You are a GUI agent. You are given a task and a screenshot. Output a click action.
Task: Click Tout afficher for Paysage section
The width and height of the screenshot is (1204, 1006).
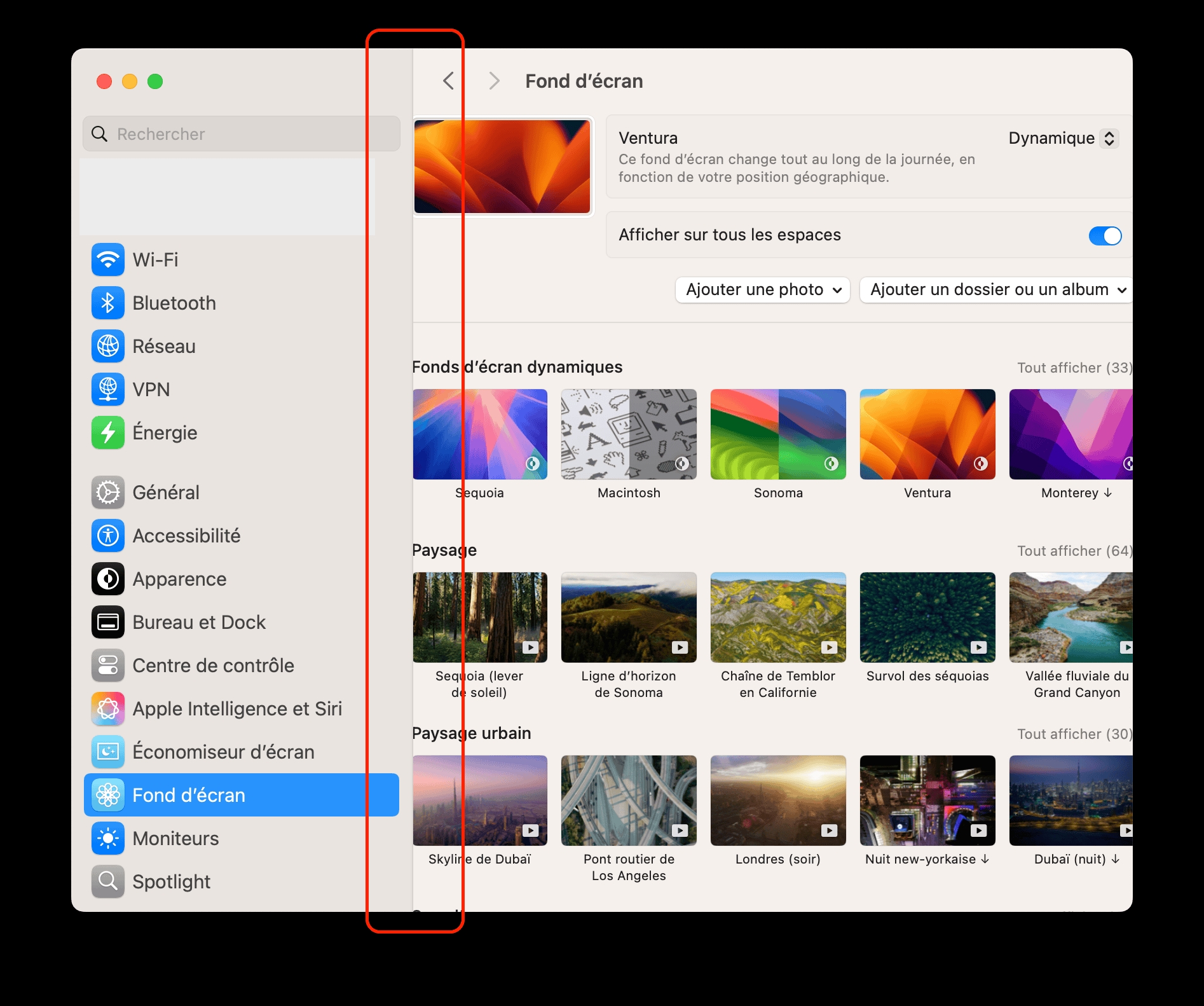[x=1073, y=551]
